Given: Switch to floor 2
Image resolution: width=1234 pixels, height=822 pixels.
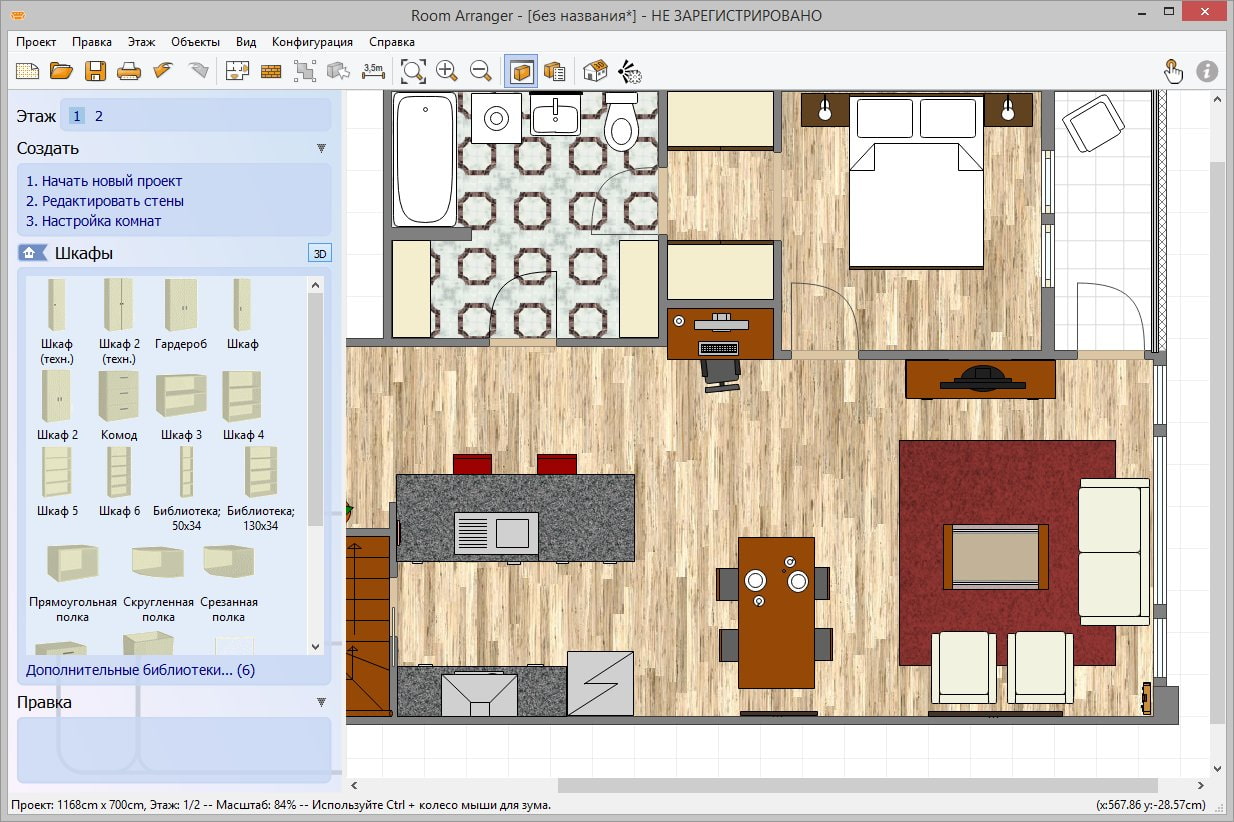Looking at the screenshot, I should coord(99,116).
